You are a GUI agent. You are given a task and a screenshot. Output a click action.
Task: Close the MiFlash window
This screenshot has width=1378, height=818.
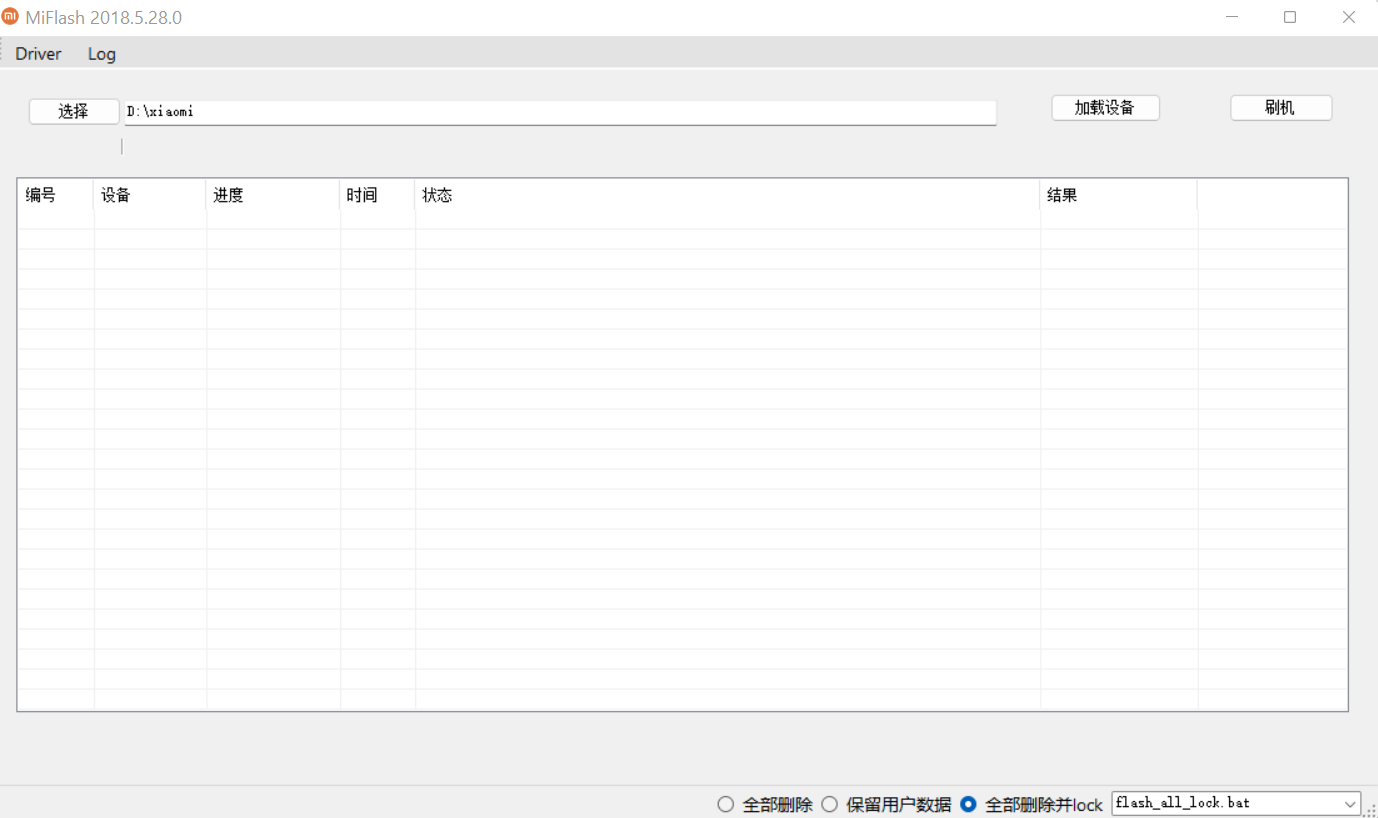click(x=1348, y=17)
